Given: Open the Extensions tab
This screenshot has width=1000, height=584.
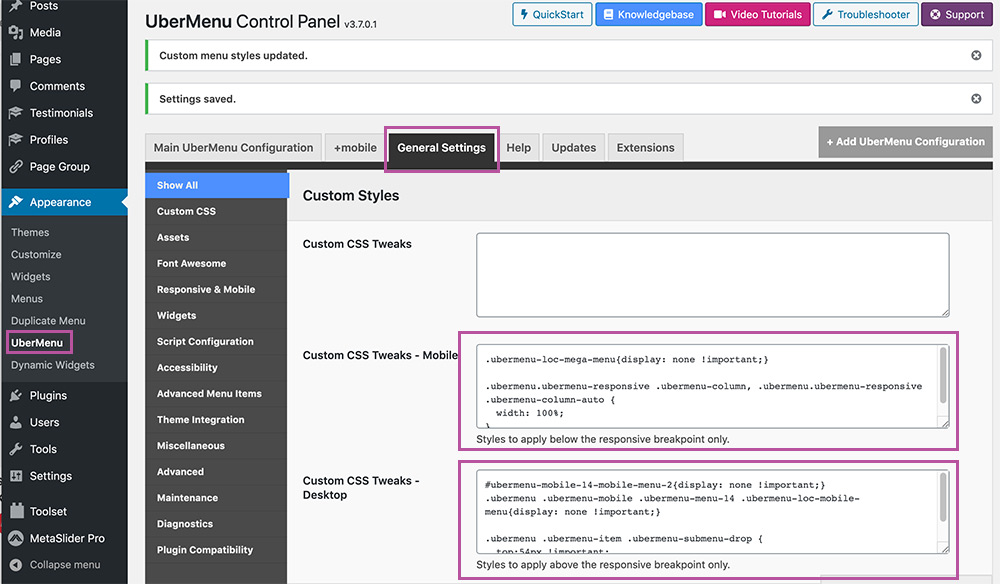Looking at the screenshot, I should pos(645,147).
